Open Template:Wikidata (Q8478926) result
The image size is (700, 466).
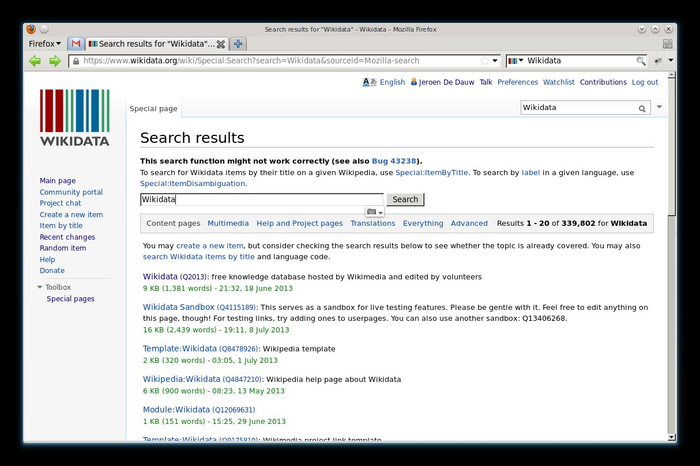(x=200, y=349)
